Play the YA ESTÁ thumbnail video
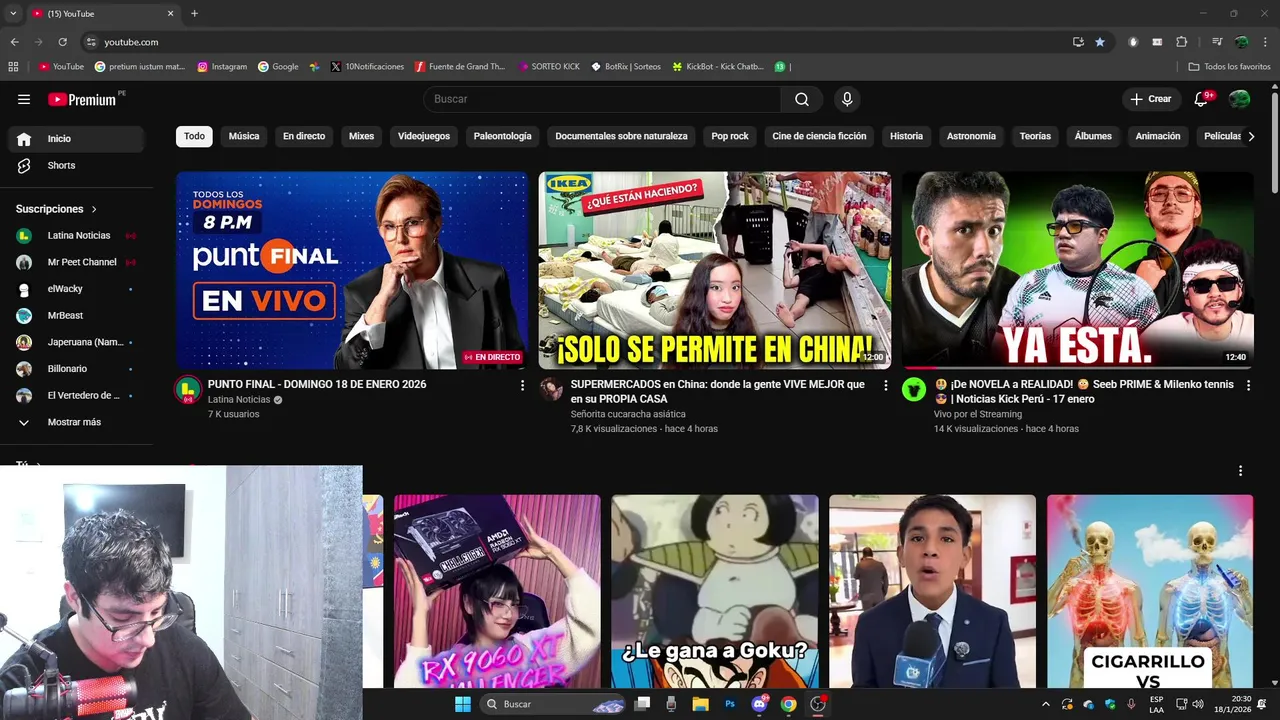This screenshot has width=1280, height=720. tap(1078, 270)
